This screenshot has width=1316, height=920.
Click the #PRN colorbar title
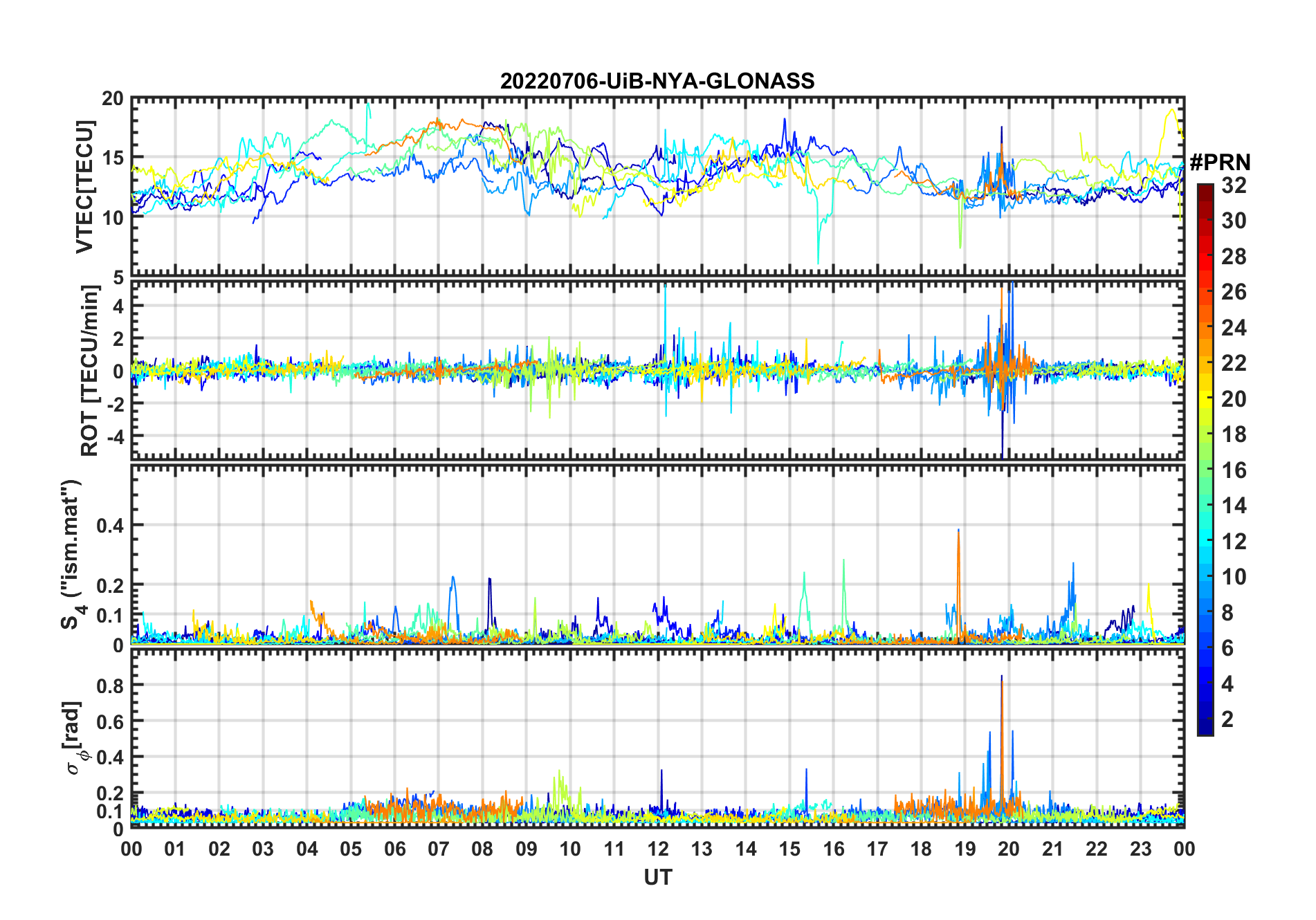coord(1220,163)
